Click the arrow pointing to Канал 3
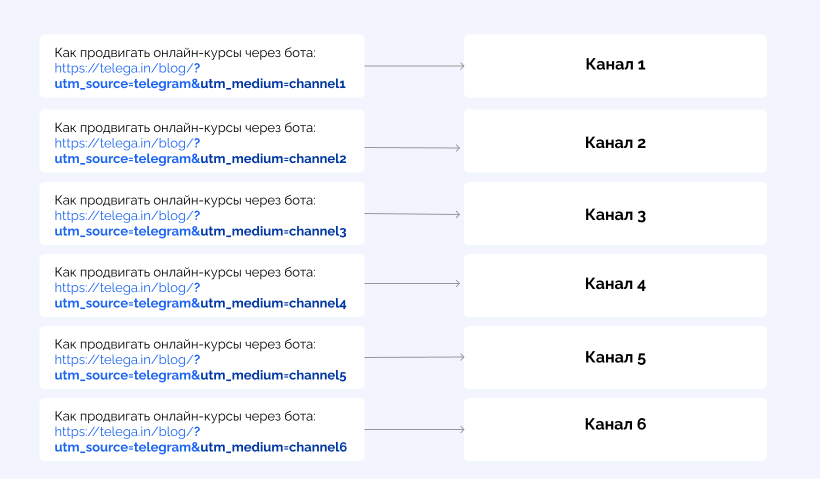The image size is (821, 479). click(413, 214)
